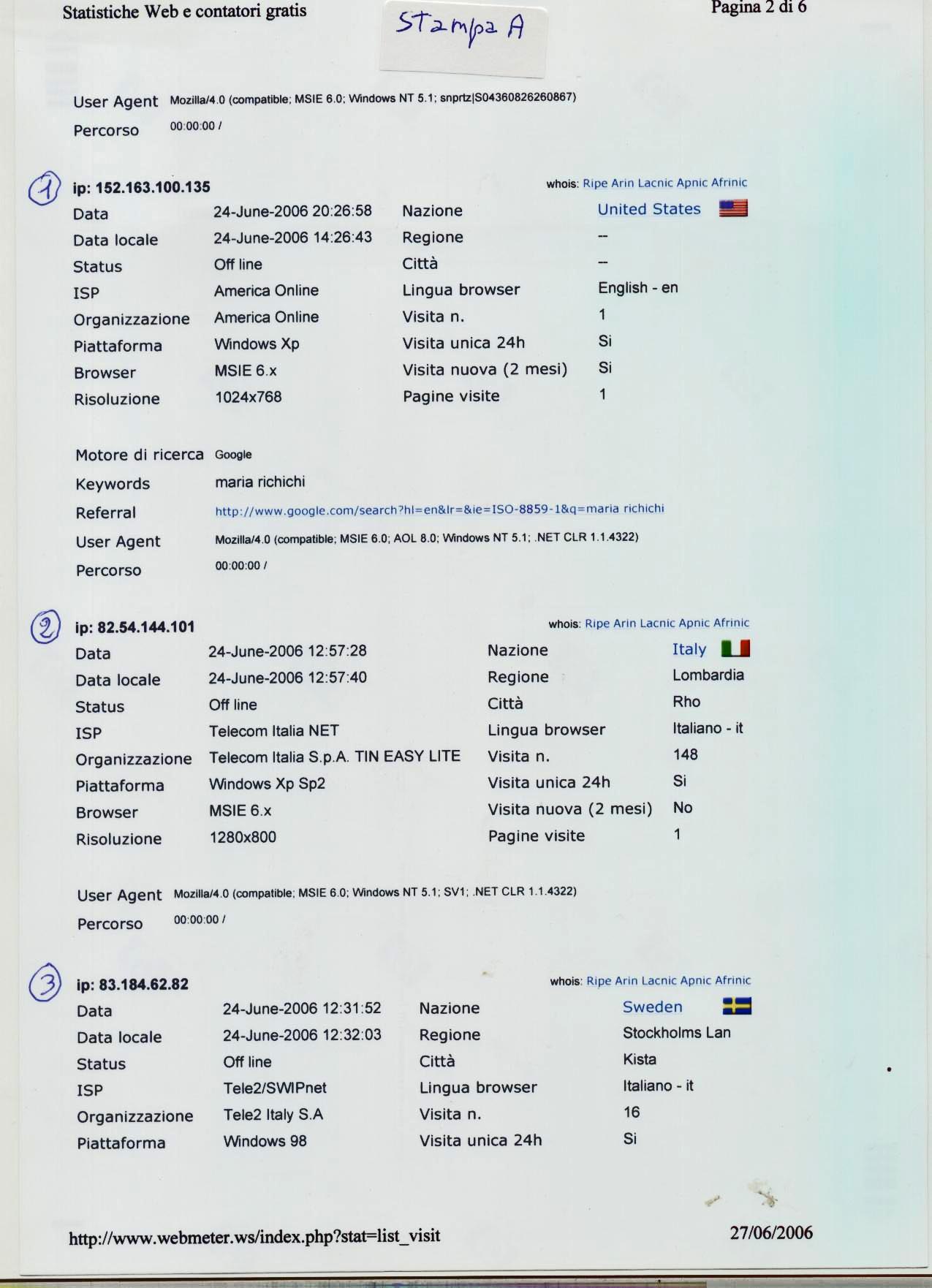This screenshot has width=932, height=1288.
Task: Click the browser language 'English - en'
Action: tap(637, 288)
